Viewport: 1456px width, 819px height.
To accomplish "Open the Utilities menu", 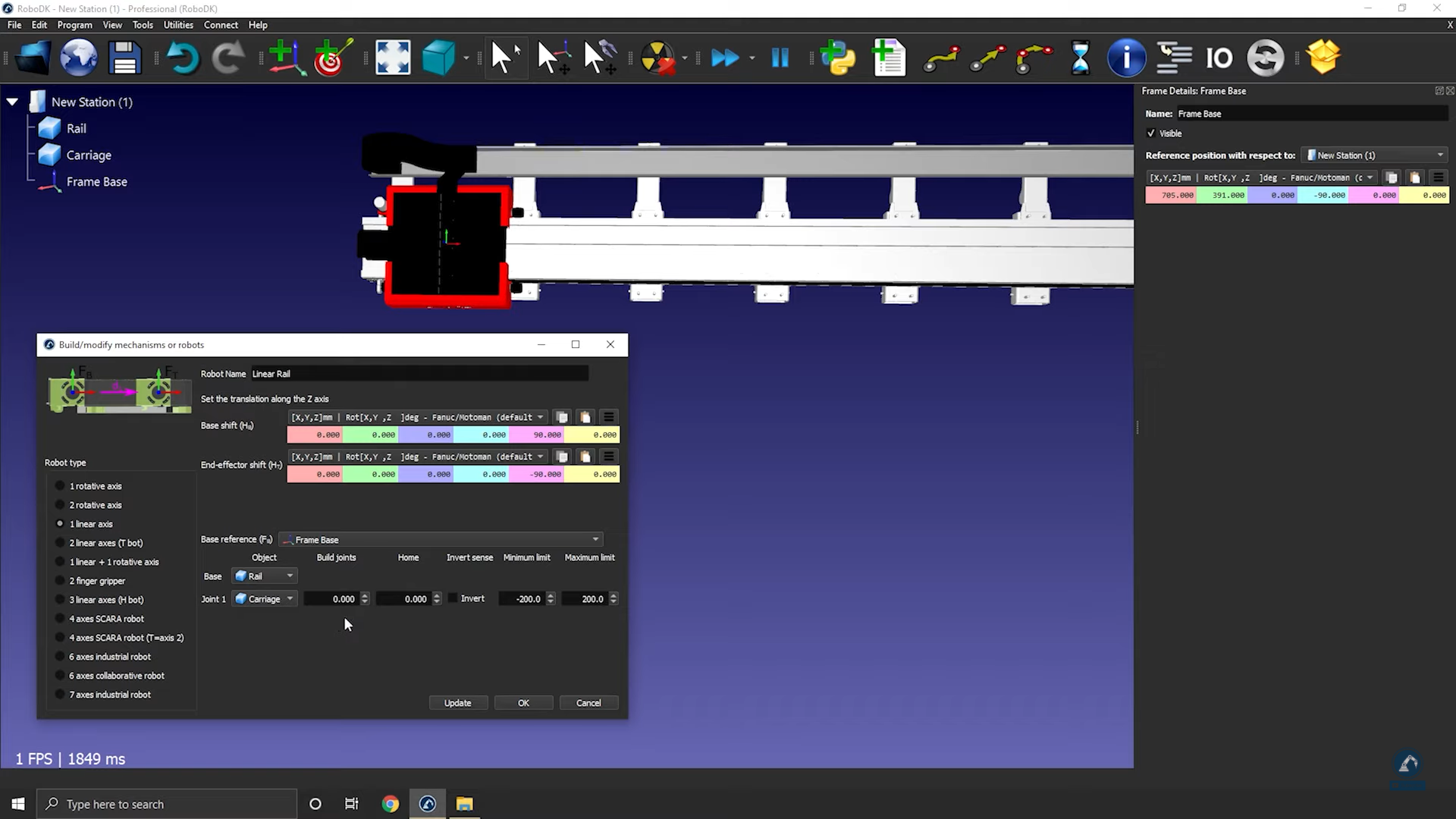I will 178,25.
